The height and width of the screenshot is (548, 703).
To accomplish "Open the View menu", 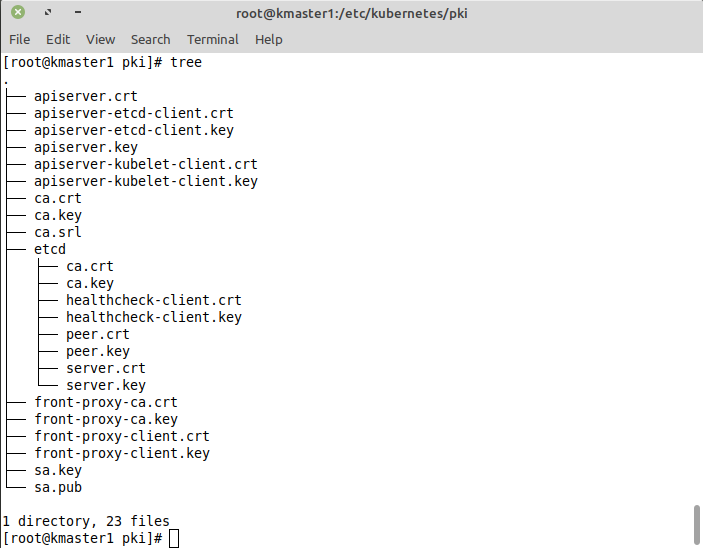I will [x=100, y=40].
